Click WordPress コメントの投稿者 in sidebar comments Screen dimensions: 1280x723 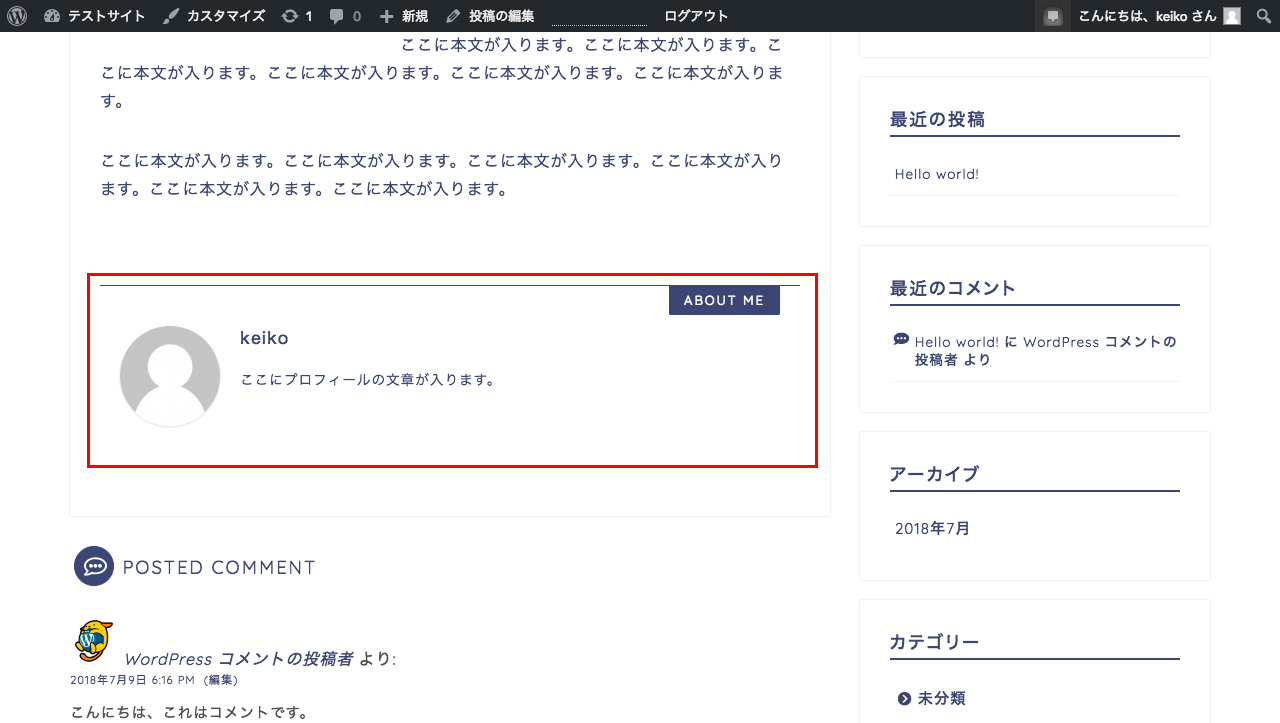click(1045, 351)
